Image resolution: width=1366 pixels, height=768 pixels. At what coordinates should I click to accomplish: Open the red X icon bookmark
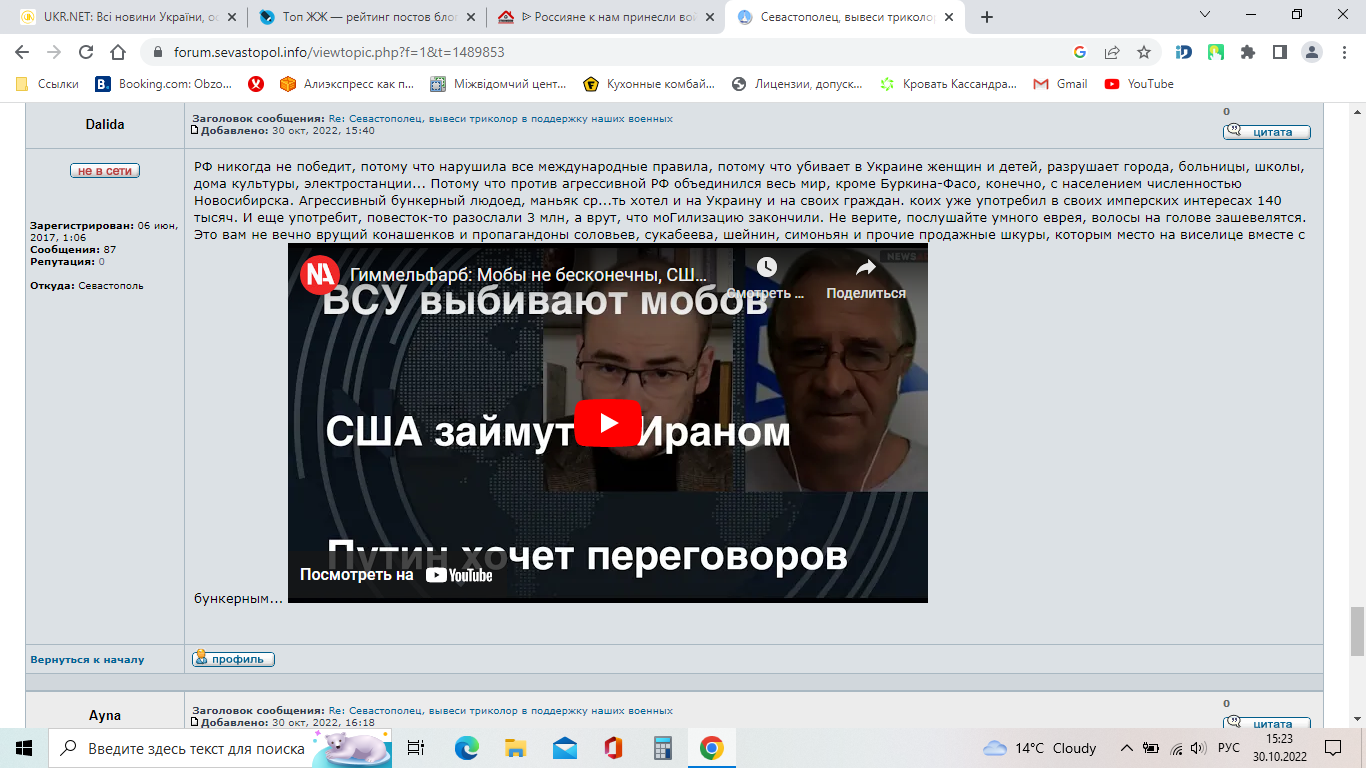(x=256, y=84)
